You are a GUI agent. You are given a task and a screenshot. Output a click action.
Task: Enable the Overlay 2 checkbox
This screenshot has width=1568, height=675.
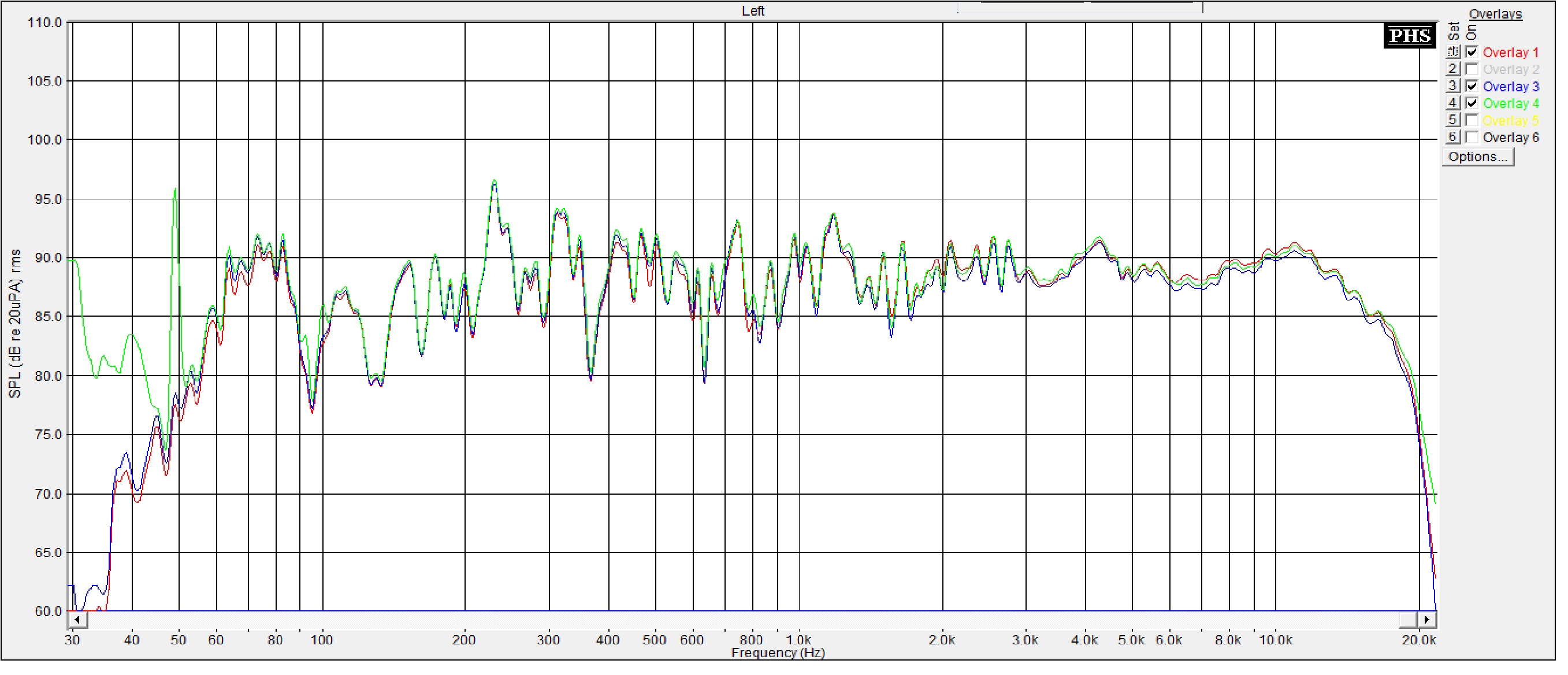click(1472, 69)
